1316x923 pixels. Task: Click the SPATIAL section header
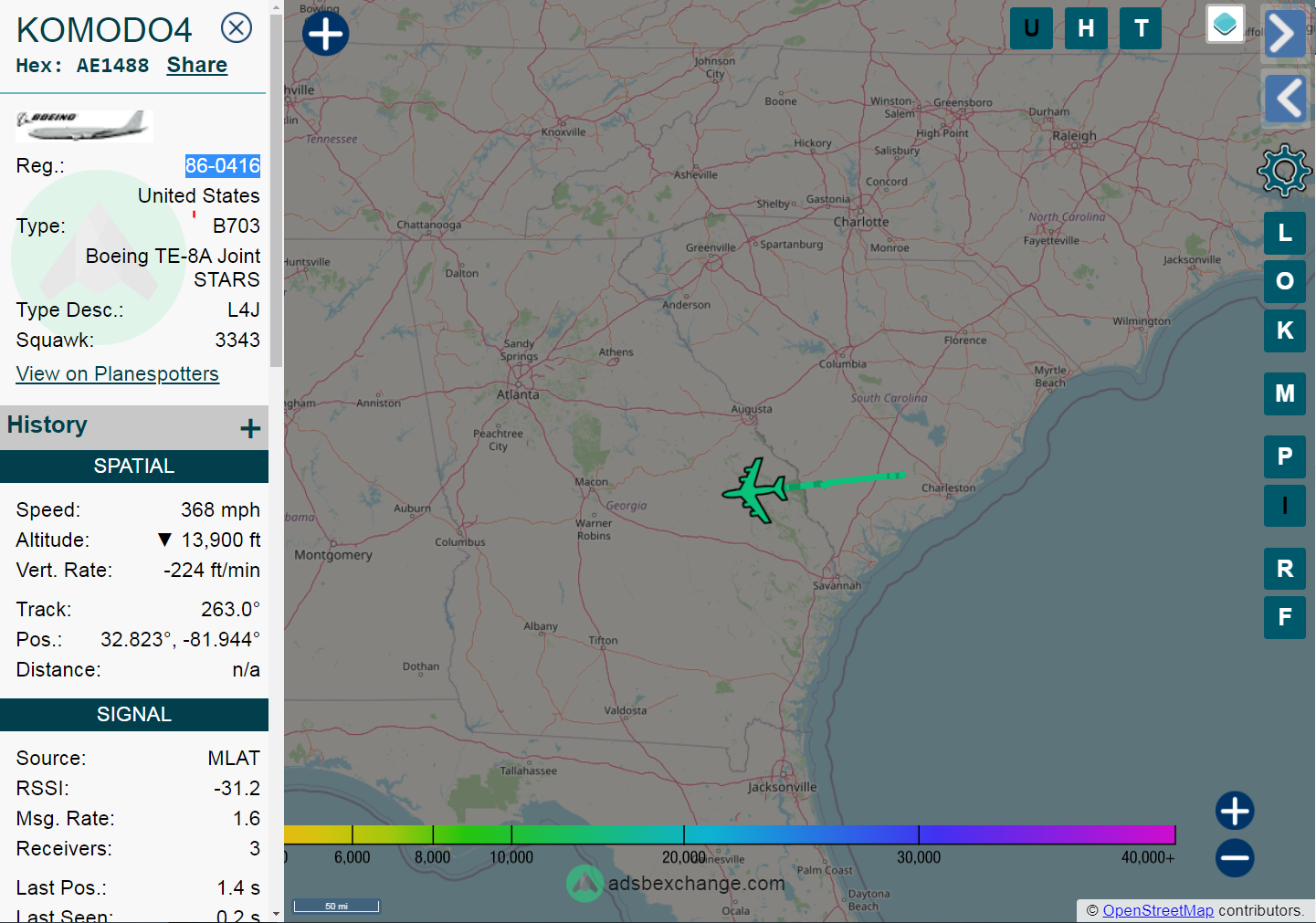[134, 466]
